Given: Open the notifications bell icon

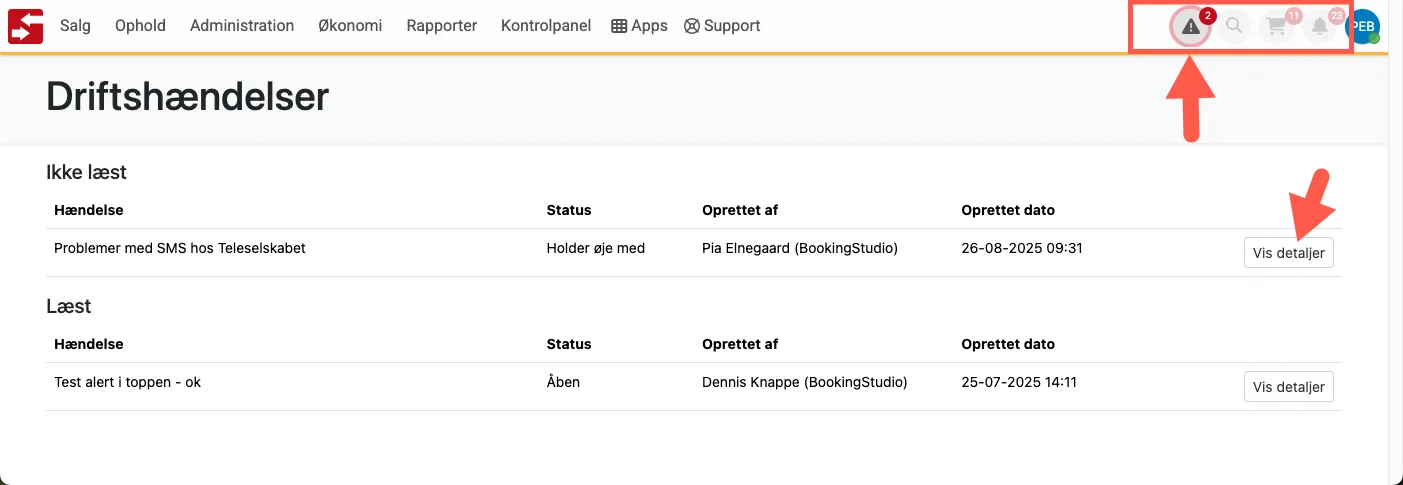Looking at the screenshot, I should [1320, 27].
